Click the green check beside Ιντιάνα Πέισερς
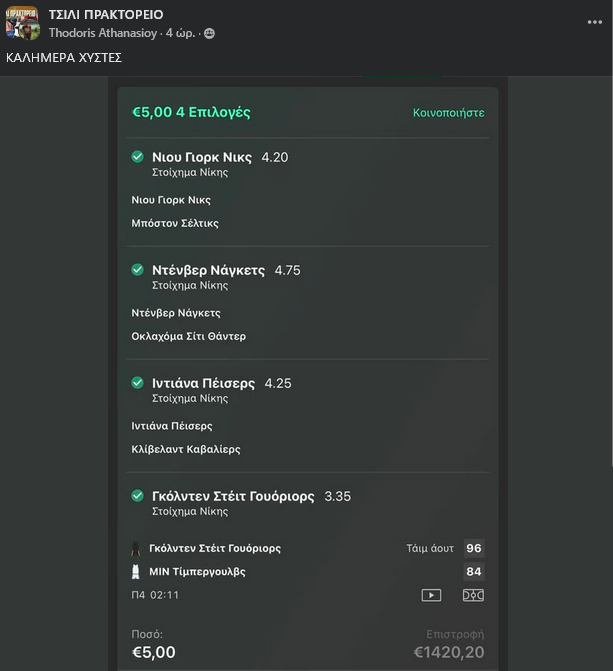The height and width of the screenshot is (671, 613). [x=137, y=383]
